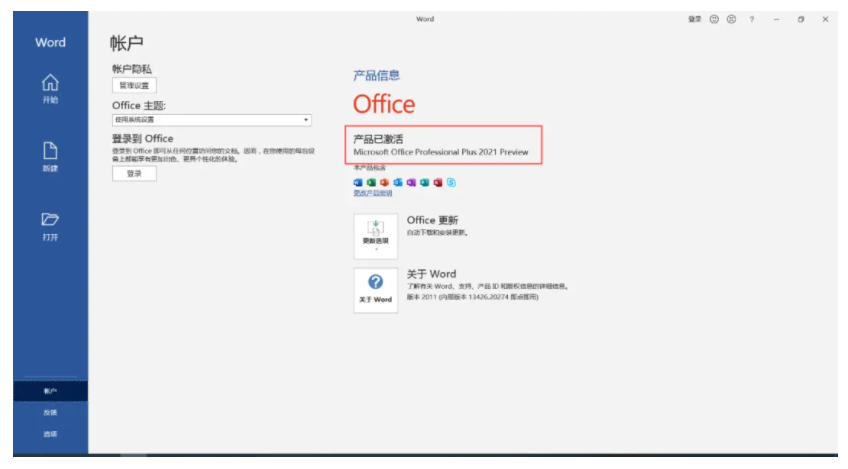Select the 选项 options tab in sidebar
Image resolution: width=848 pixels, height=469 pixels.
point(50,434)
